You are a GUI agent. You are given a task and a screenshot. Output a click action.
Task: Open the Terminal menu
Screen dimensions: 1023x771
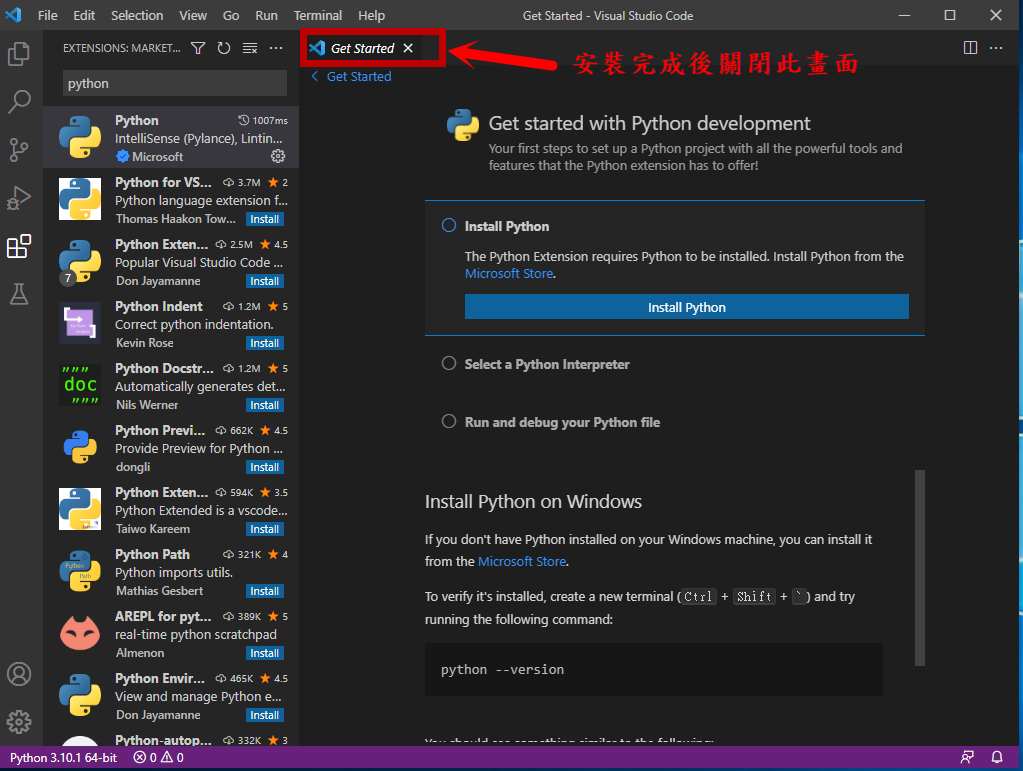click(318, 15)
